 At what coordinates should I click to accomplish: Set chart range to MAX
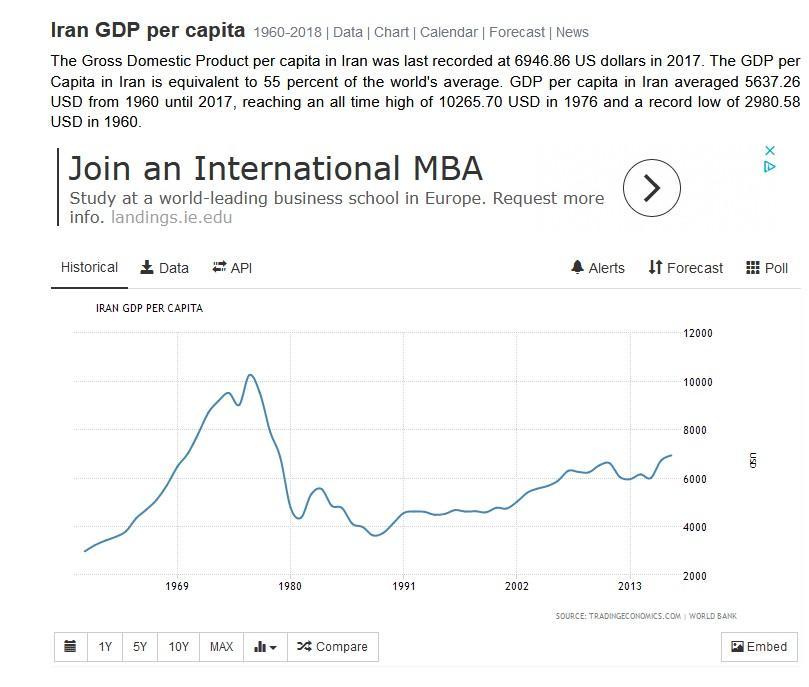click(221, 646)
